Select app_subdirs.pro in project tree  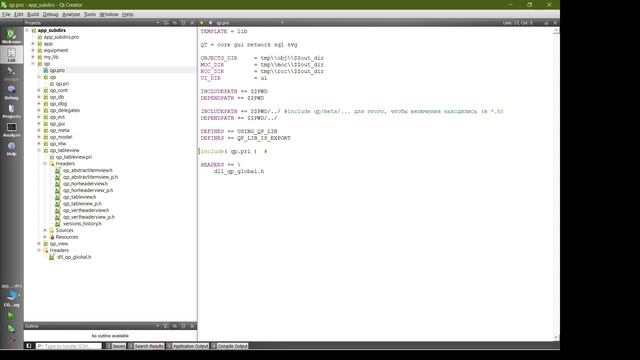(61, 37)
